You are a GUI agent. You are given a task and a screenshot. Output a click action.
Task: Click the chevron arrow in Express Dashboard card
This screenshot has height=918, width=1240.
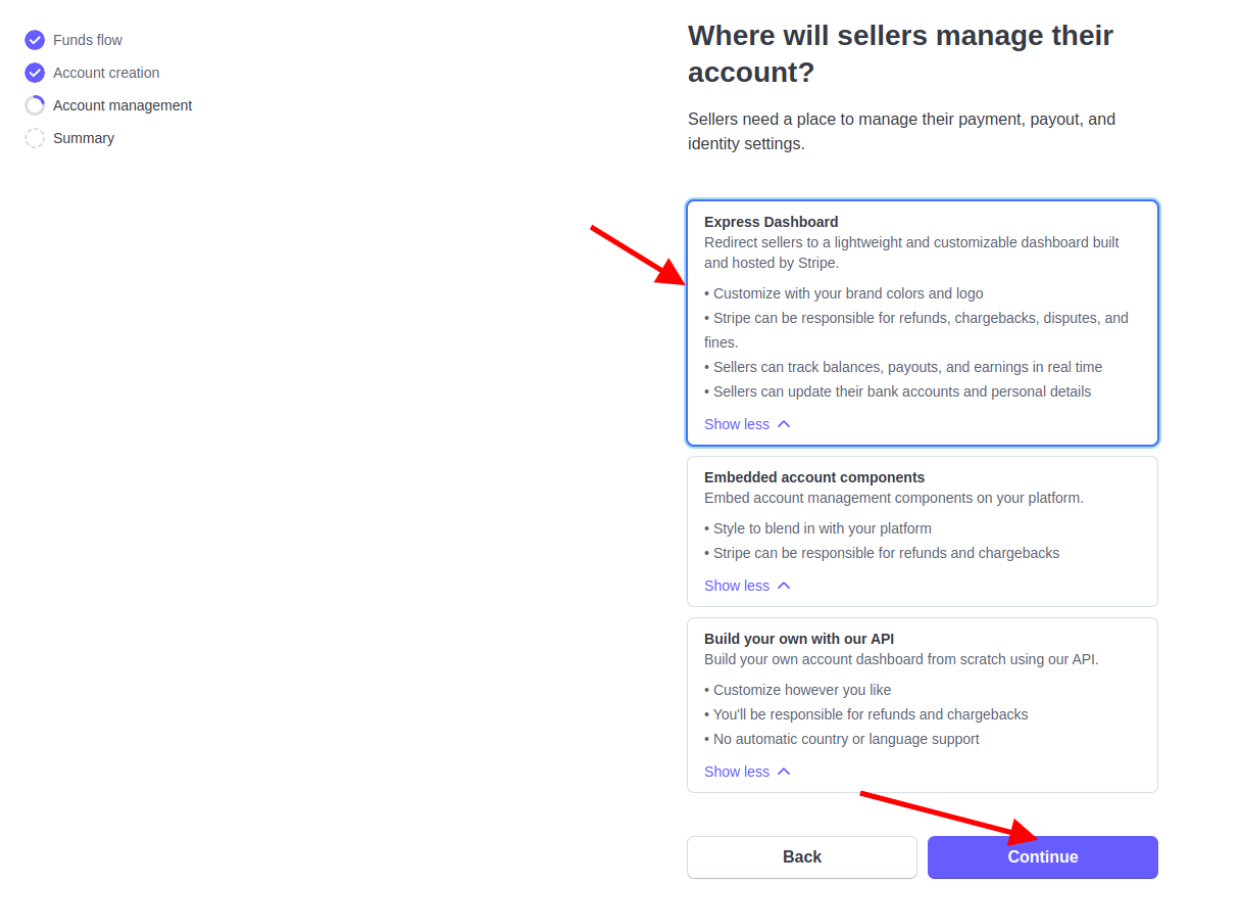point(784,424)
